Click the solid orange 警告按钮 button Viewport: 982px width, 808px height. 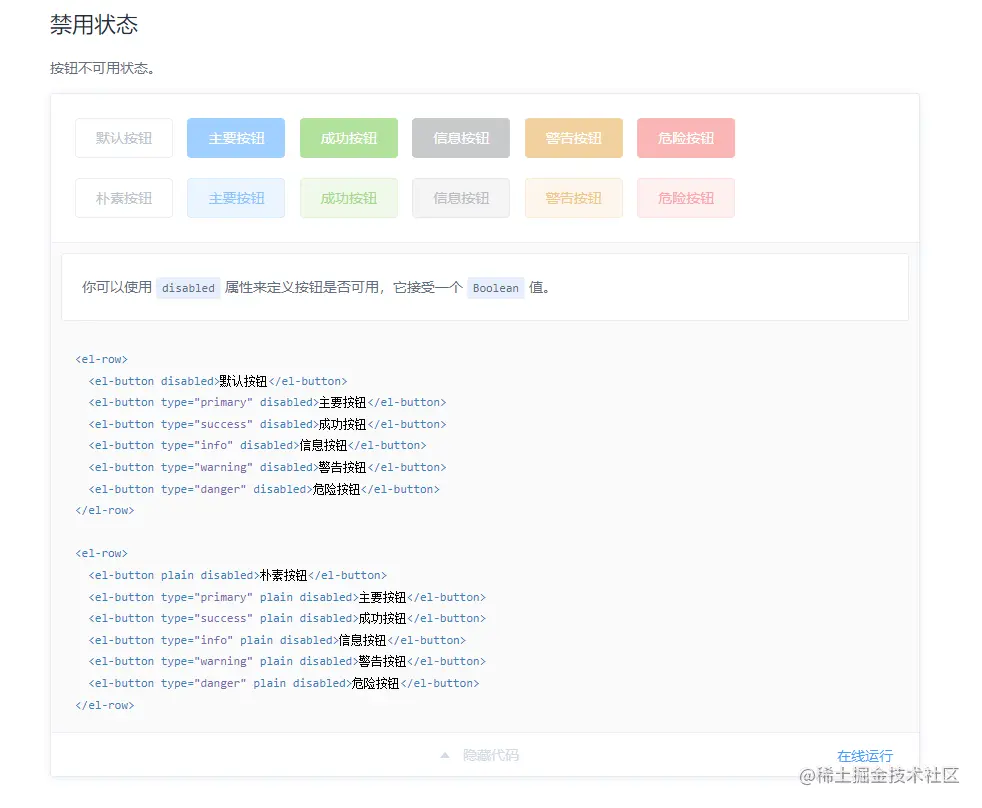(x=574, y=138)
